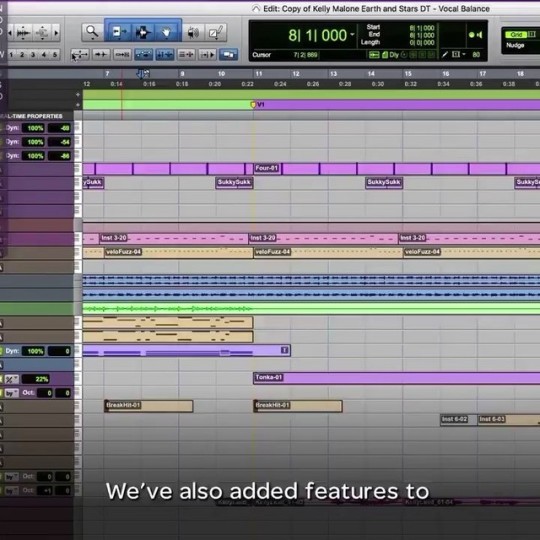Click the Start selection field
The width and height of the screenshot is (540, 540).
tap(422, 28)
